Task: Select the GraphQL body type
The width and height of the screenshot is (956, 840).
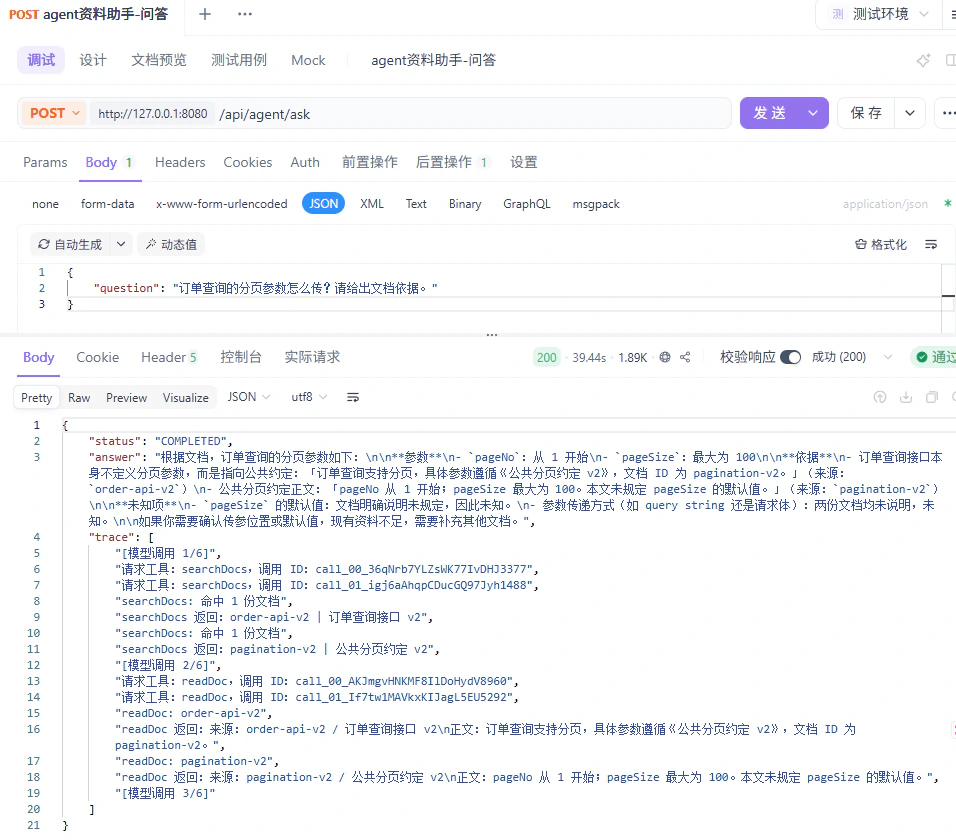Action: (x=527, y=204)
